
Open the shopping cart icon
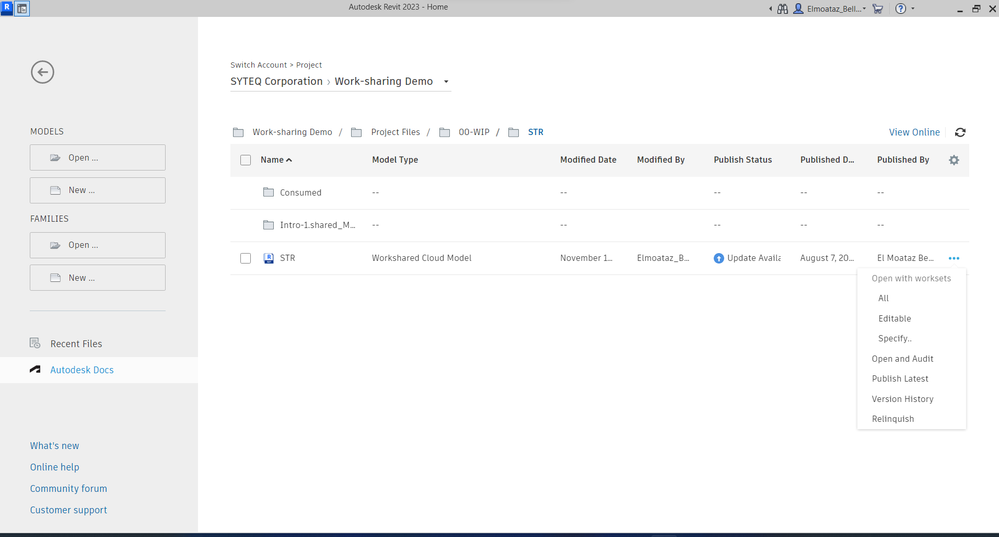[877, 9]
